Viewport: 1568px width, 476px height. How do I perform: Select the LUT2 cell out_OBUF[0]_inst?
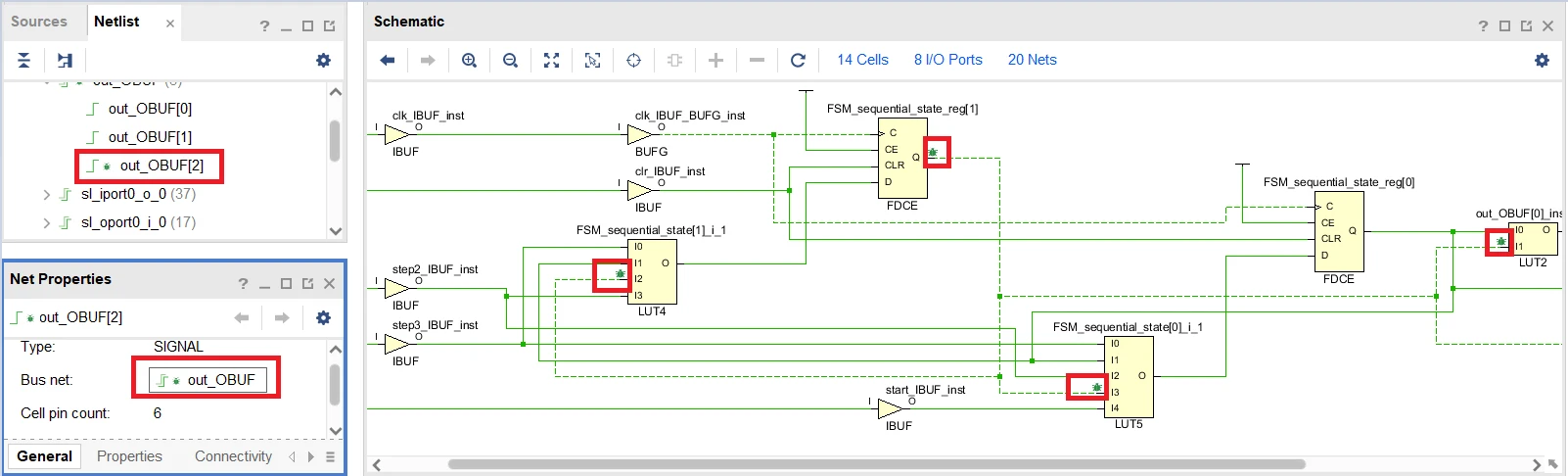tap(1533, 239)
